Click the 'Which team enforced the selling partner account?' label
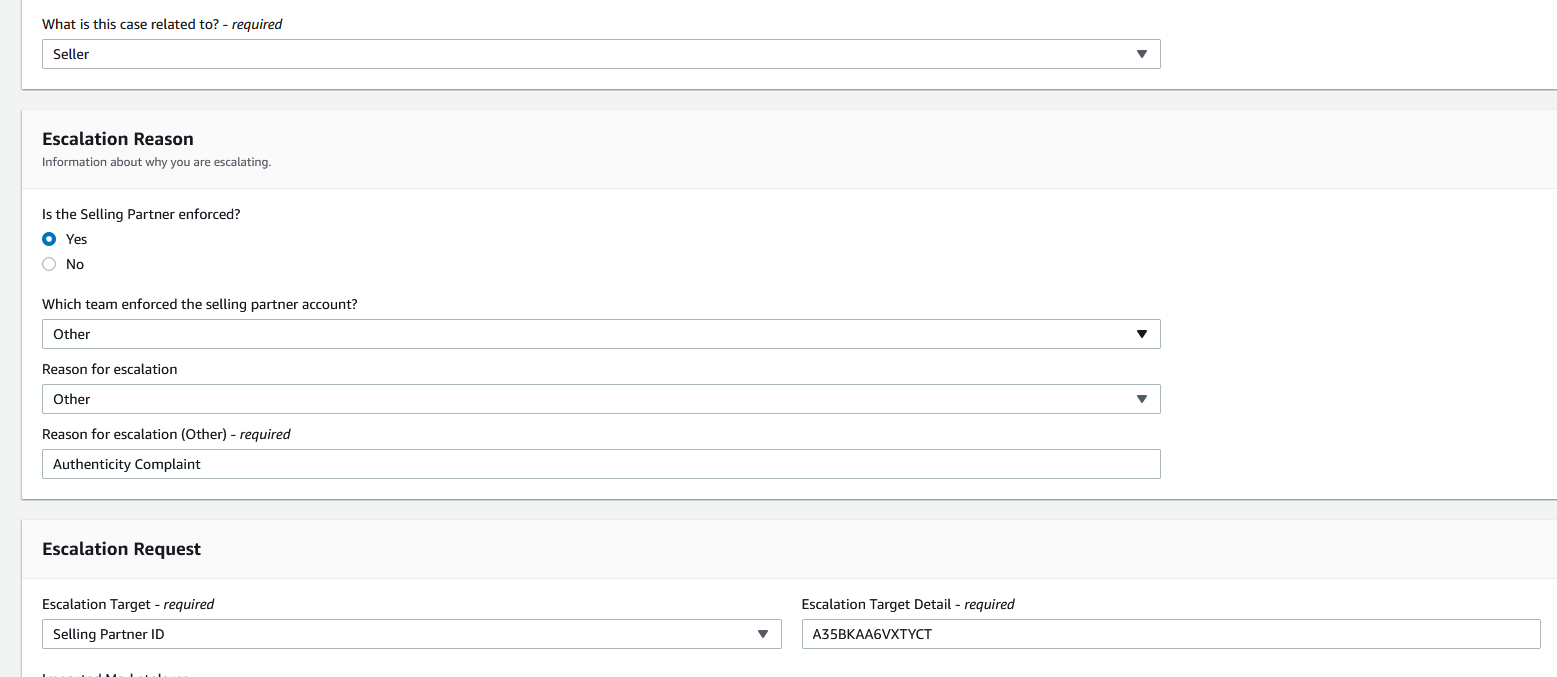The image size is (1557, 677). click(x=200, y=304)
